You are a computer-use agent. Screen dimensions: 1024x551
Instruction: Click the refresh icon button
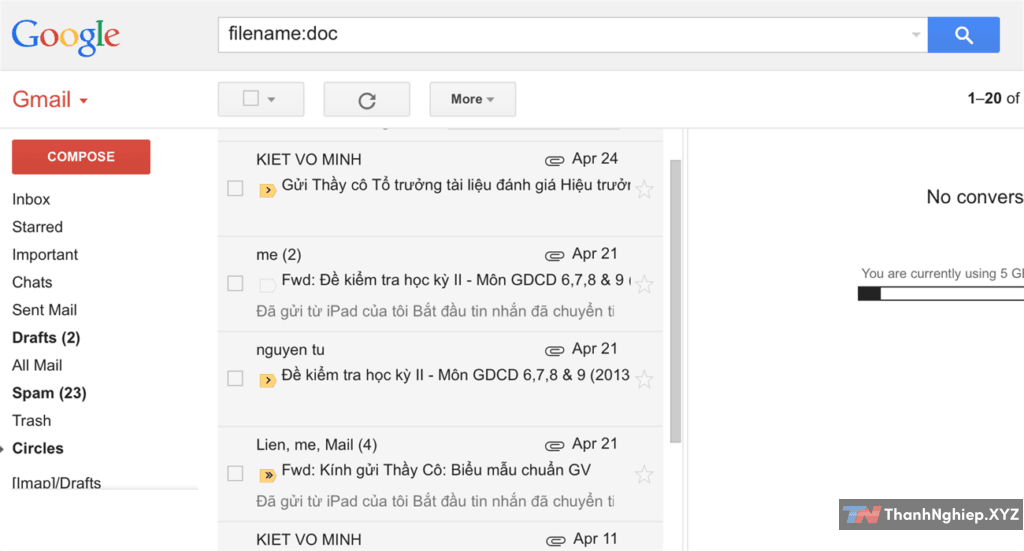point(367,99)
